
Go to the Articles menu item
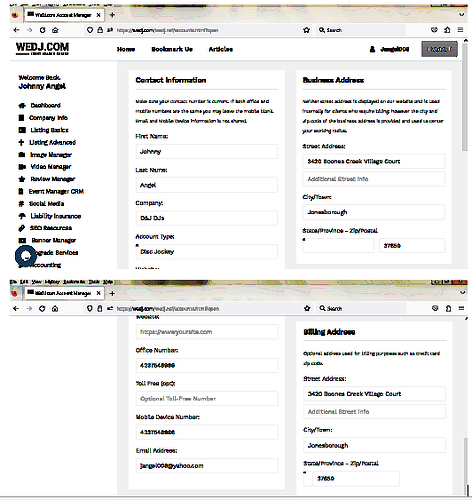coord(221,49)
